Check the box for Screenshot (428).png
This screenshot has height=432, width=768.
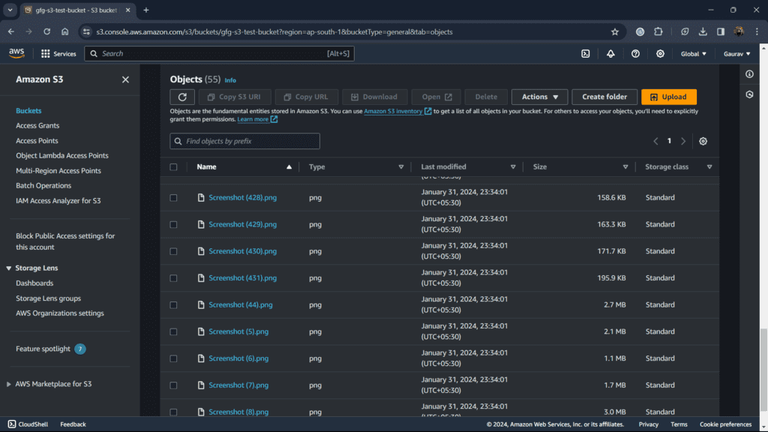coord(173,198)
